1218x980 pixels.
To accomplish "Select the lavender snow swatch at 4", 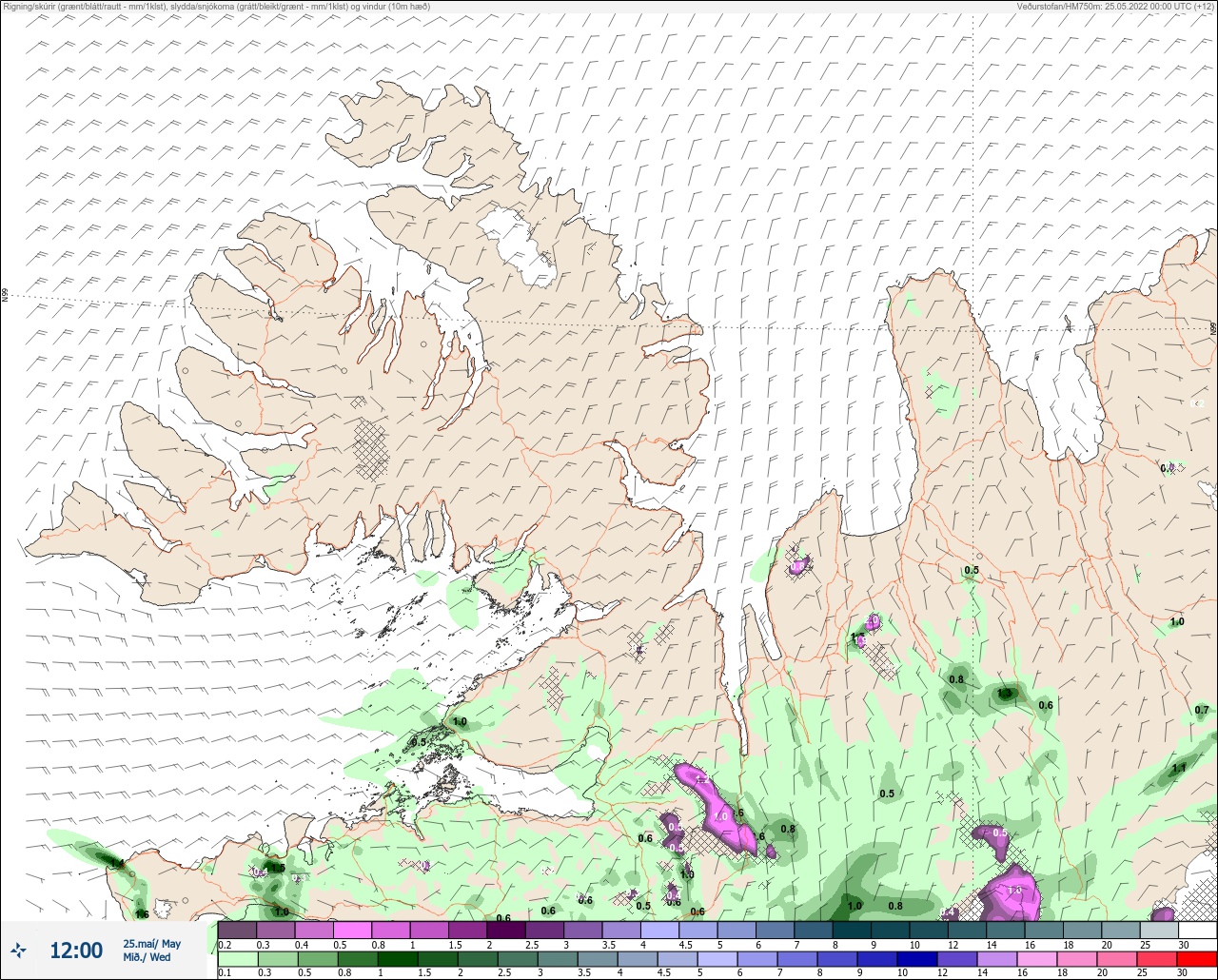I will [x=659, y=930].
